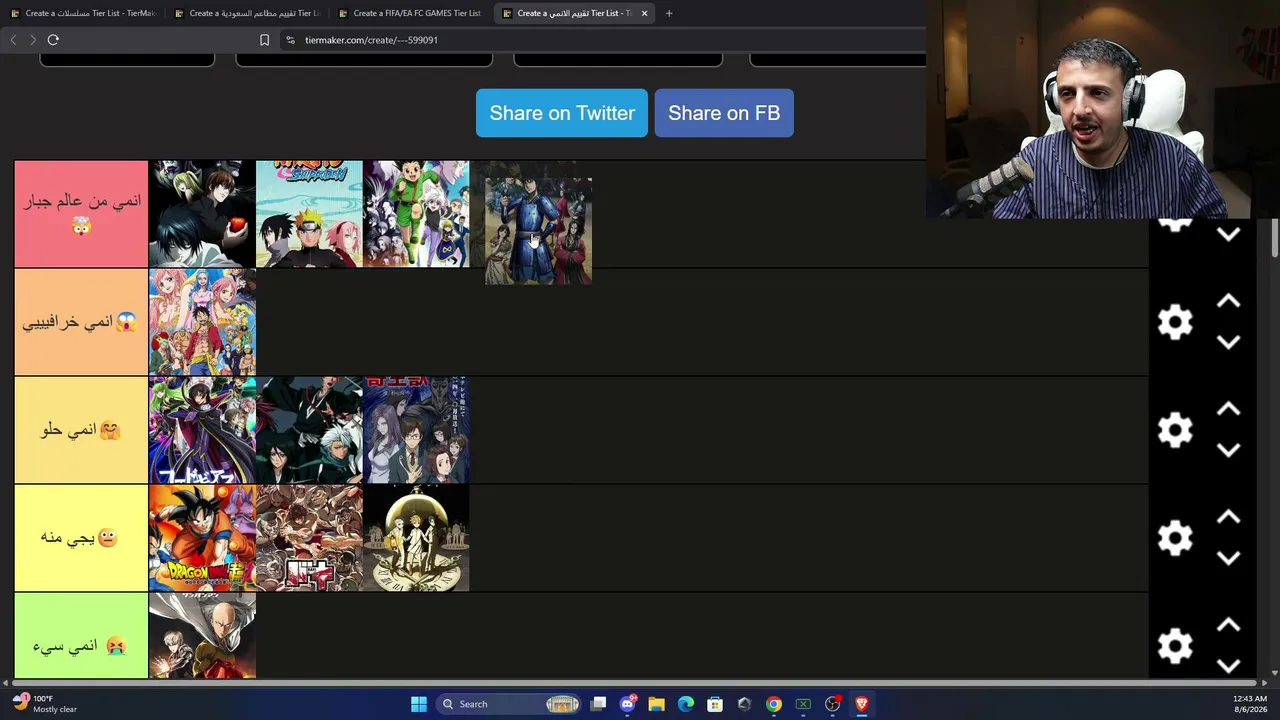1280x720 pixels.
Task: Move يجي منه tier up
Action: 1228,517
